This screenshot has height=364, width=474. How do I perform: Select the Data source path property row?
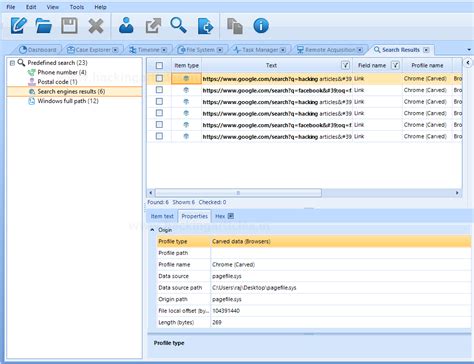coord(314,288)
